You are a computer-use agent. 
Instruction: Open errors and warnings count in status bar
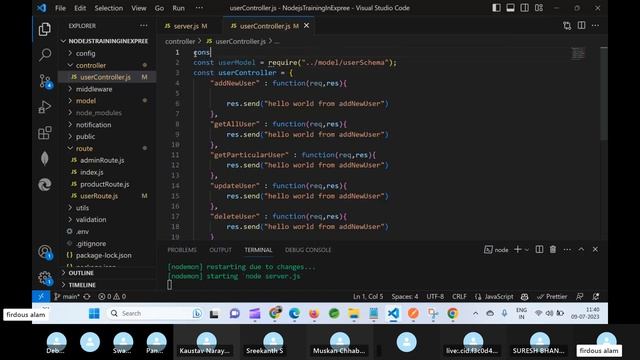point(112,296)
